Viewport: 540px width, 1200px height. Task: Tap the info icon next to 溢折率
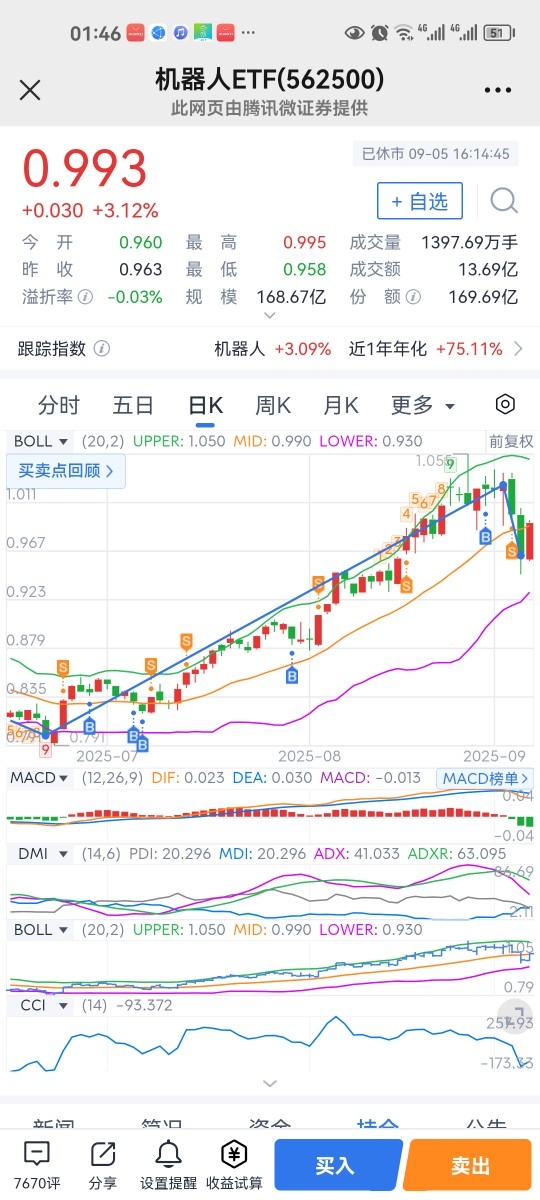coord(86,297)
